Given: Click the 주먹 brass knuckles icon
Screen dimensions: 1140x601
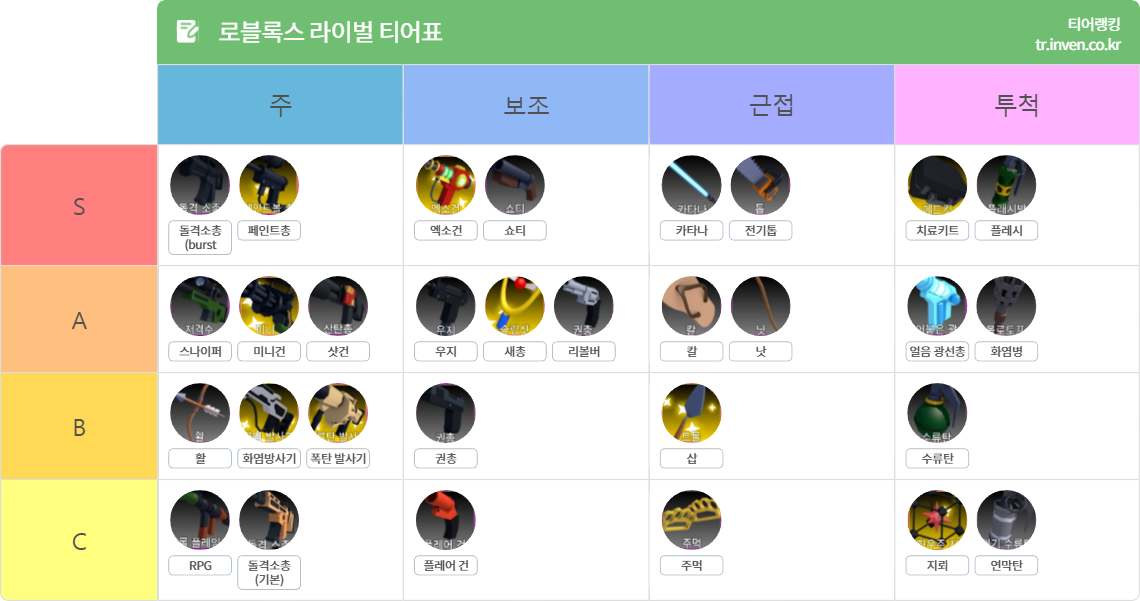Looking at the screenshot, I should click(691, 520).
